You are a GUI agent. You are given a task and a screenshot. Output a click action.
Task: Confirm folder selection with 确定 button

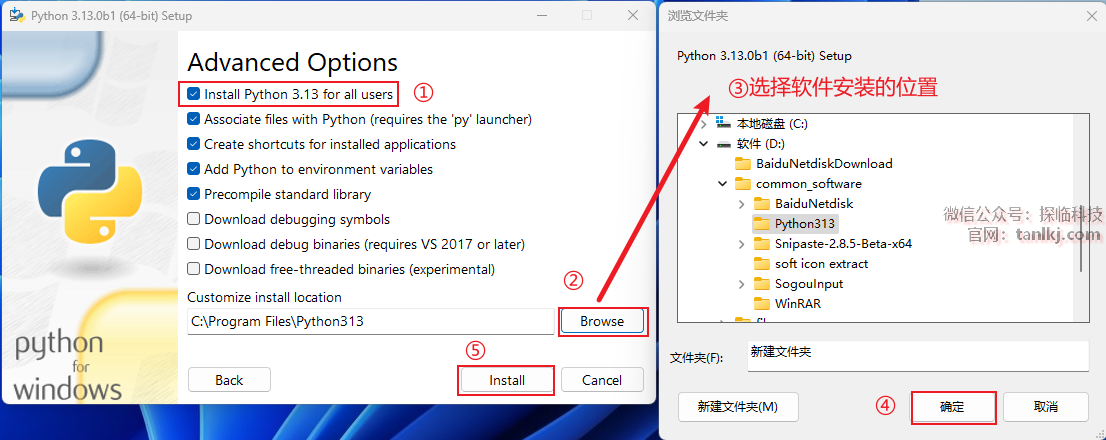coord(952,407)
